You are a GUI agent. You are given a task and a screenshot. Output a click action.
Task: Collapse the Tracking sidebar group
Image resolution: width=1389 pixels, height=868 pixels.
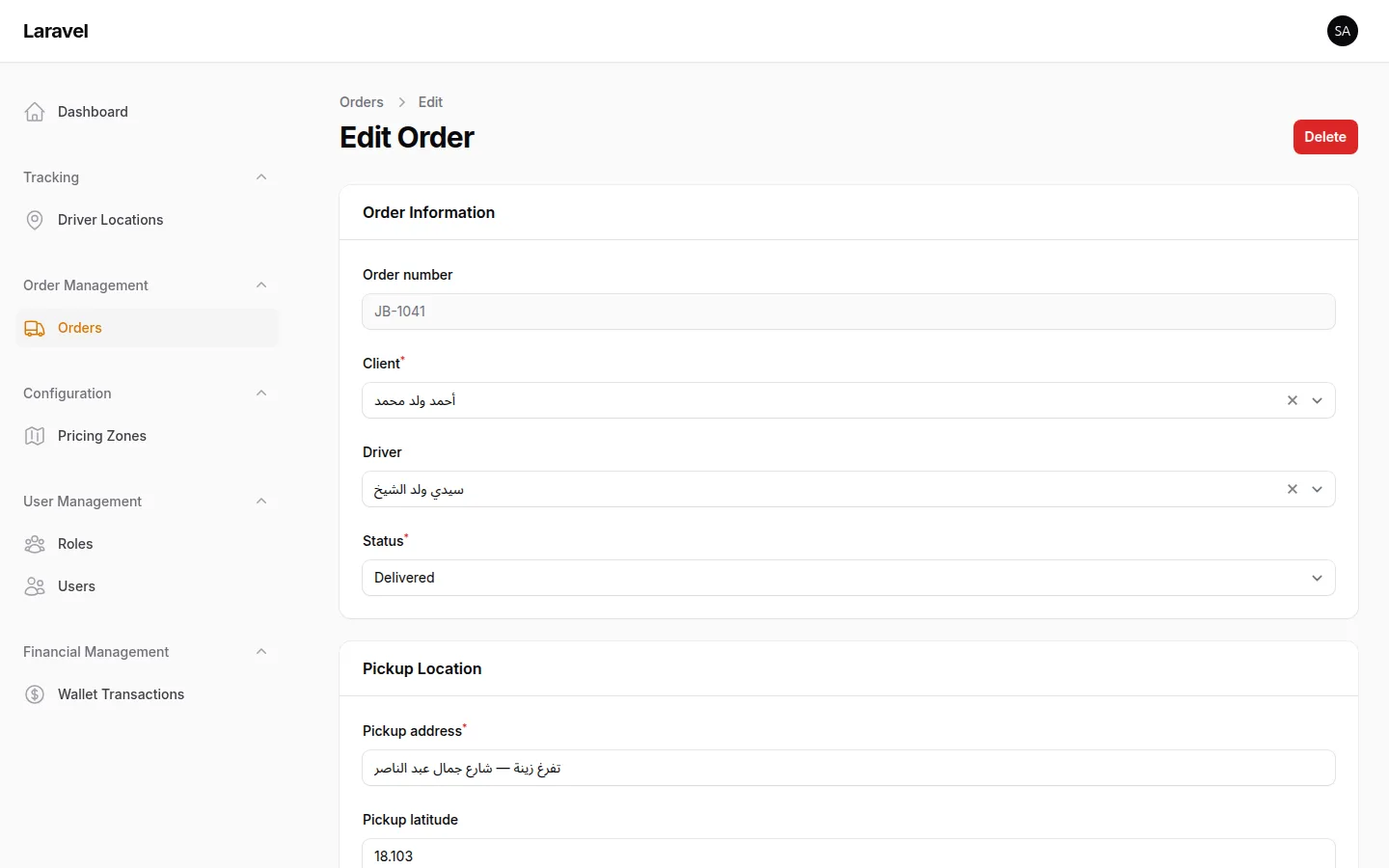261,177
